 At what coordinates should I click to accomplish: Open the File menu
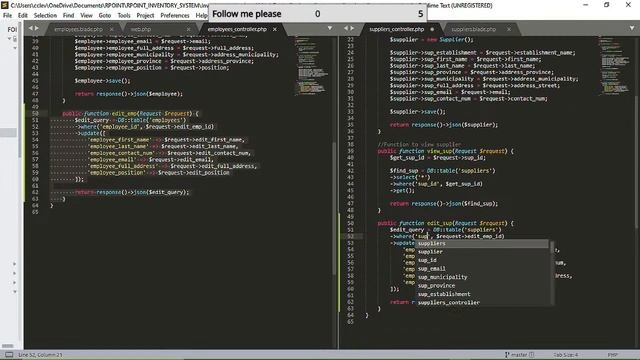pos(7,16)
